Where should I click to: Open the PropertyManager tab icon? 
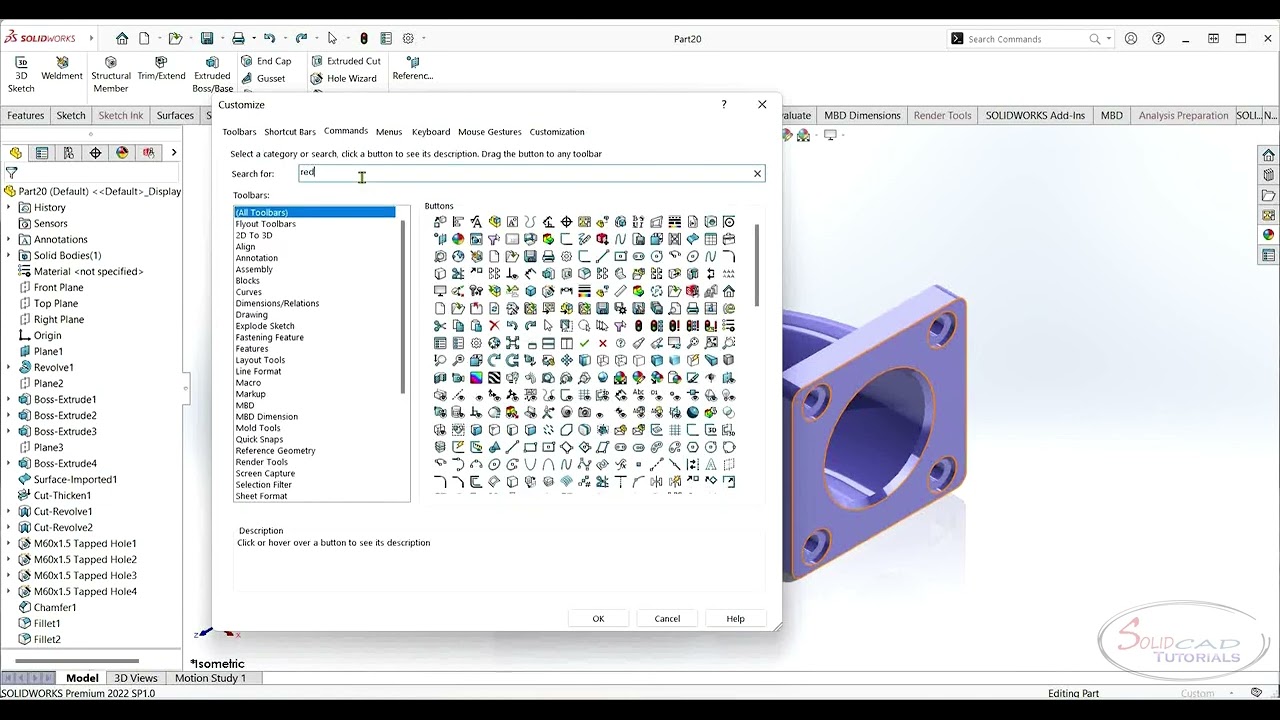pyautogui.click(x=42, y=153)
